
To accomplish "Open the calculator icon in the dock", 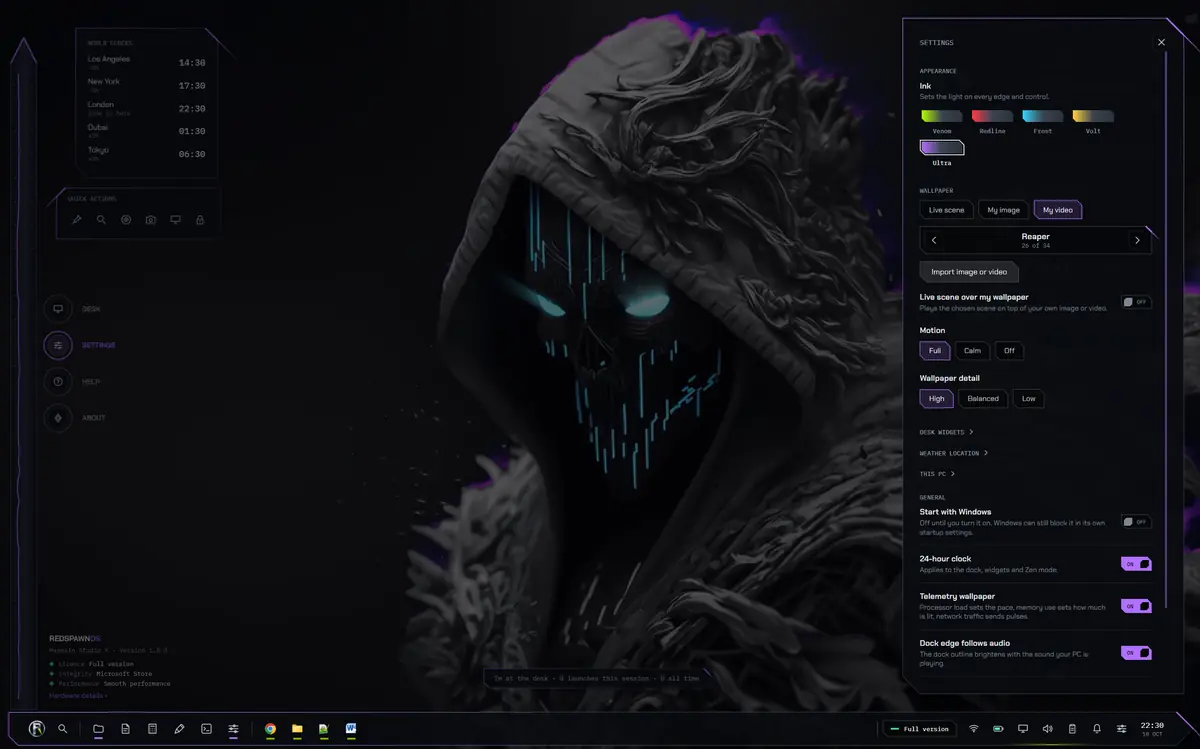I will [152, 729].
